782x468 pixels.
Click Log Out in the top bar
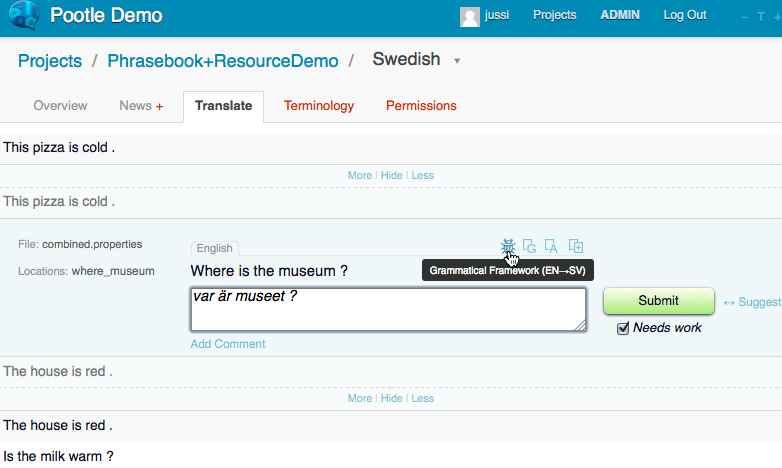[x=684, y=15]
